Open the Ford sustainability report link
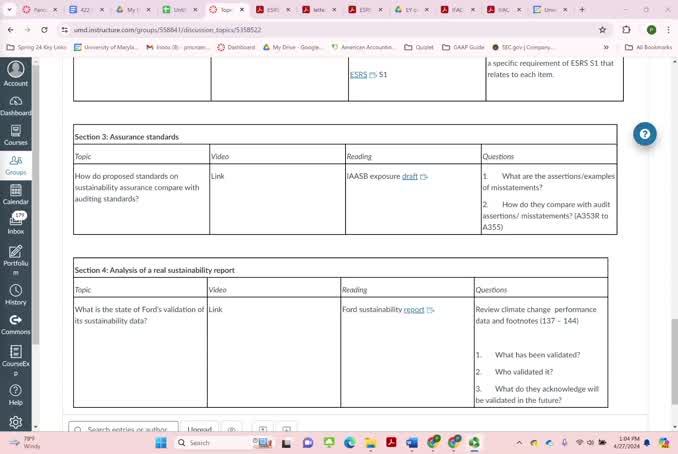The image size is (678, 454). click(x=413, y=310)
